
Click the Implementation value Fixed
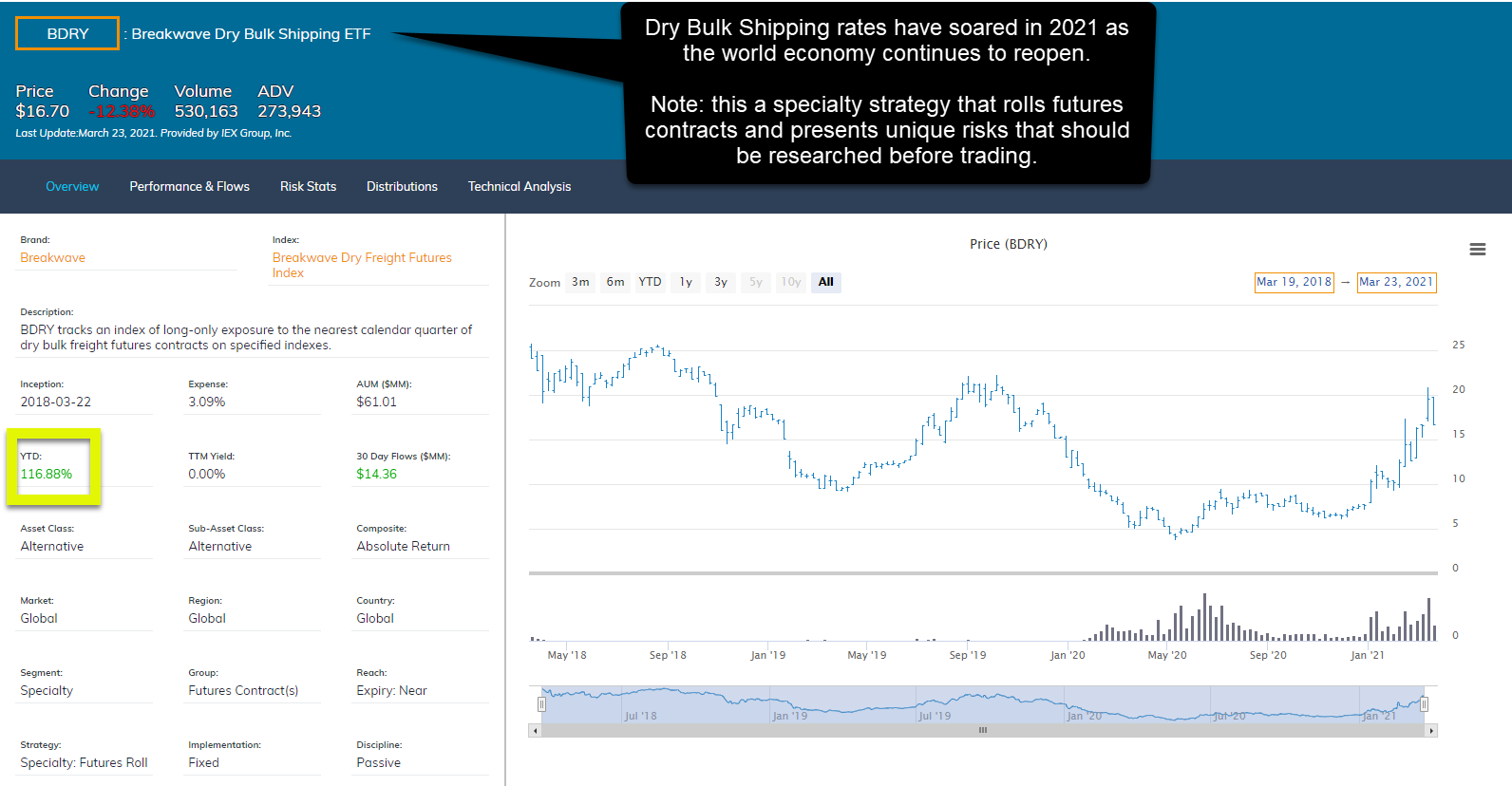[x=203, y=762]
